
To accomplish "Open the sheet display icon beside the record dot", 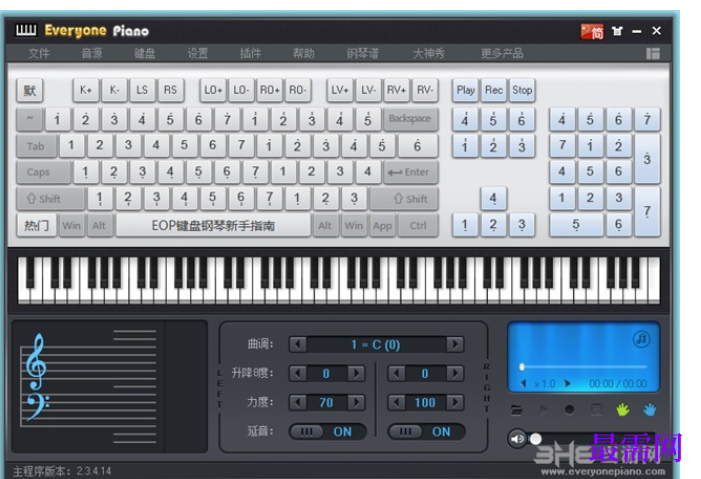I will 596,410.
